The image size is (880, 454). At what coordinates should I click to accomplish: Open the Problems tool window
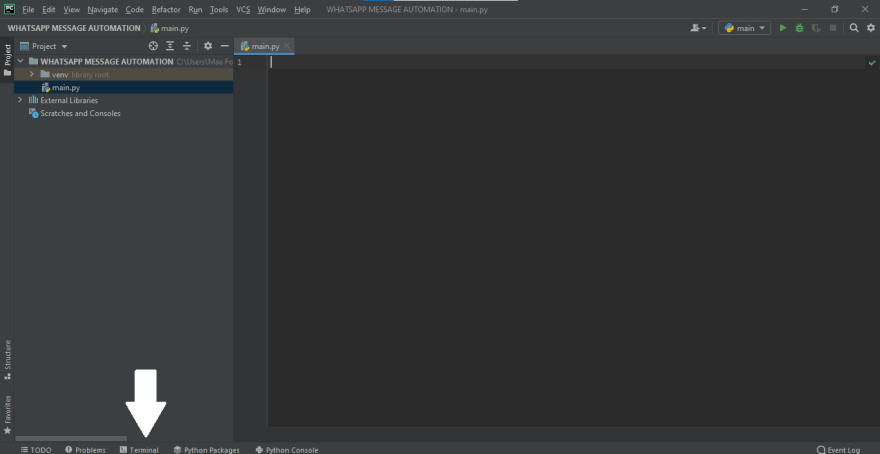pos(85,450)
